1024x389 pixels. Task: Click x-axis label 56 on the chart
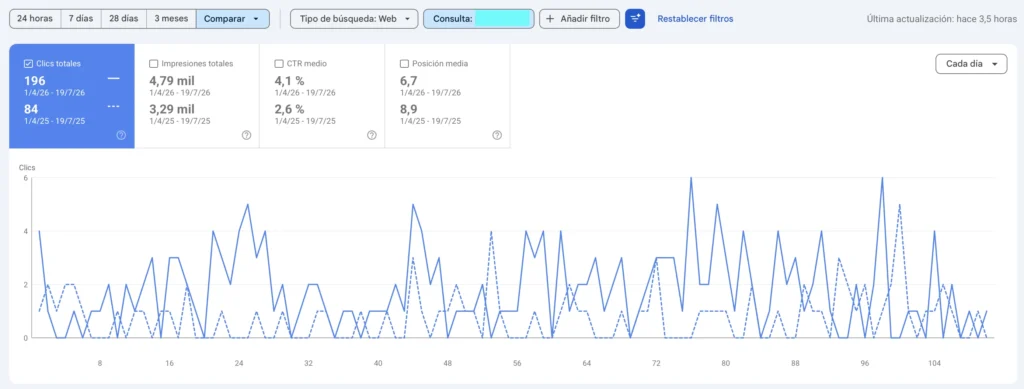517,364
